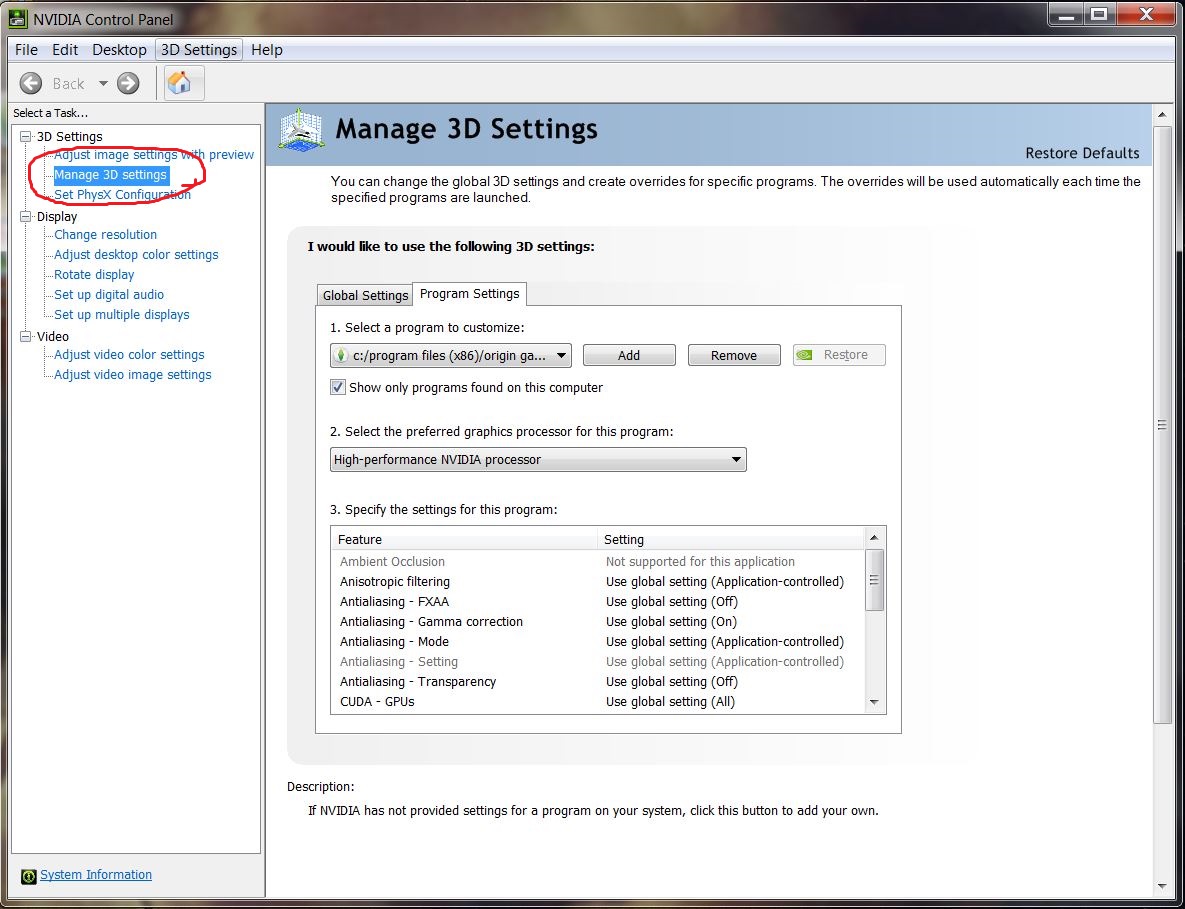
Task: Open Set up digital audio
Action: coord(109,295)
